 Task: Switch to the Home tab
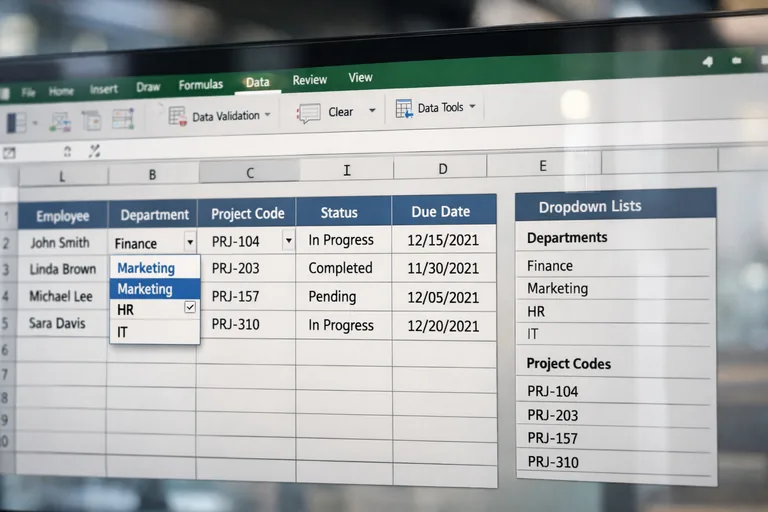coord(61,91)
